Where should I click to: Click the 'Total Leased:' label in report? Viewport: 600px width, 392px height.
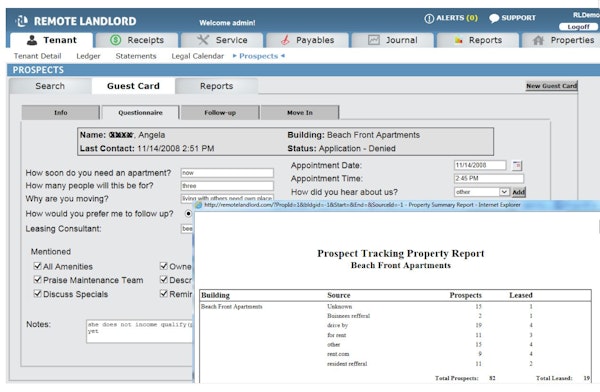(x=554, y=378)
